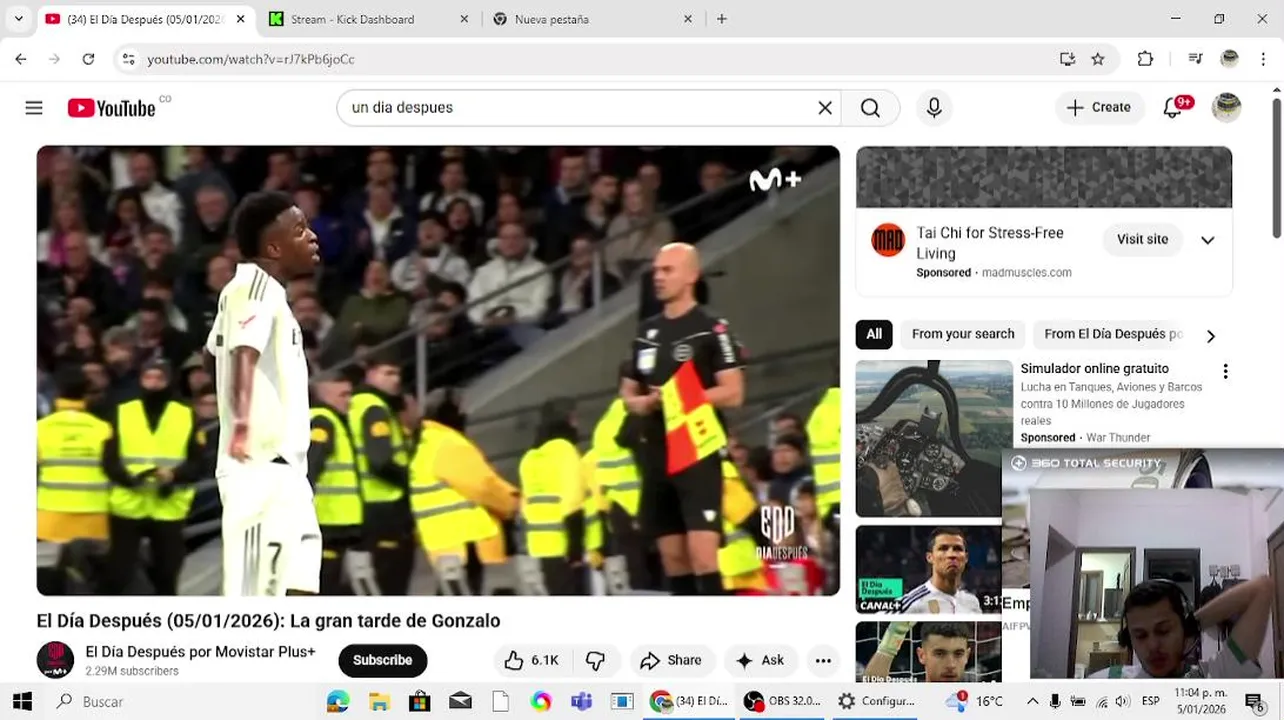Clear the YouTube search query
This screenshot has width=1284, height=720.
tap(825, 108)
